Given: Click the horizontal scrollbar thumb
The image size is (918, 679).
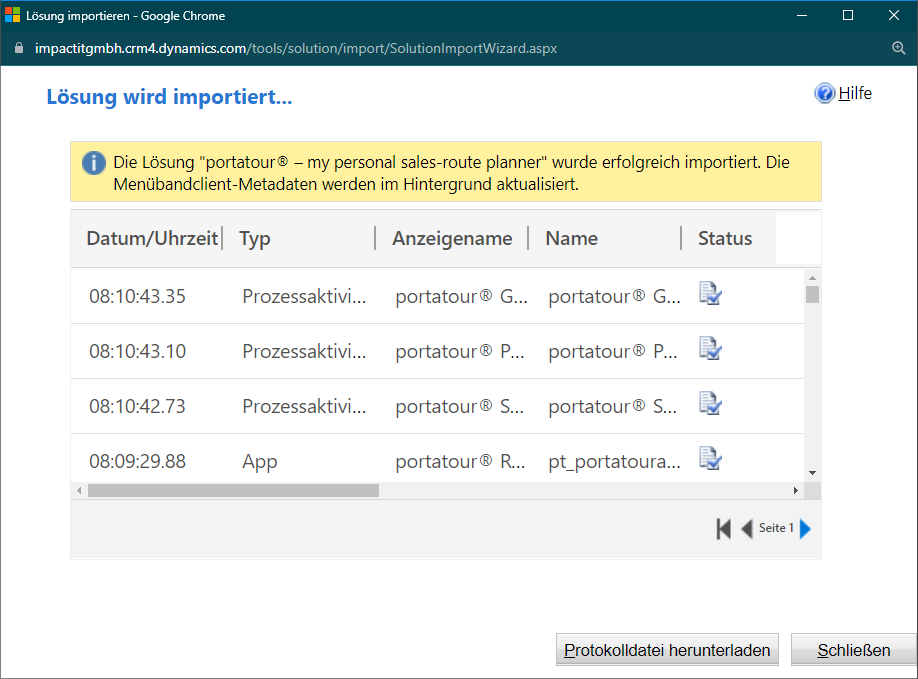Looking at the screenshot, I should pyautogui.click(x=234, y=491).
